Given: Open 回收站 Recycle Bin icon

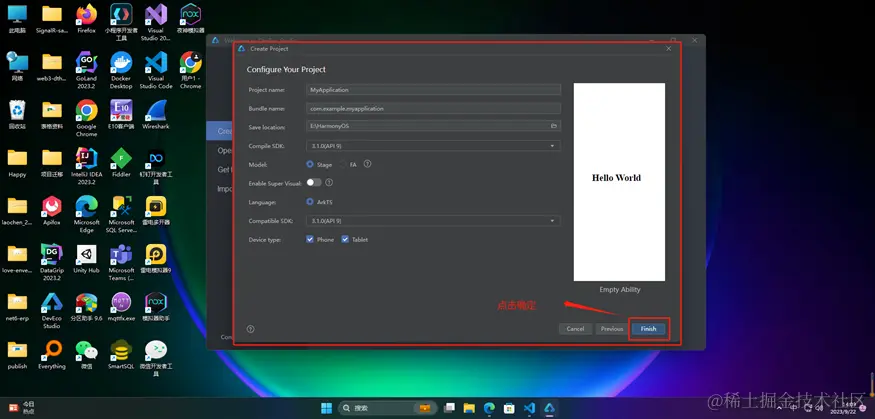Looking at the screenshot, I should 17,114.
